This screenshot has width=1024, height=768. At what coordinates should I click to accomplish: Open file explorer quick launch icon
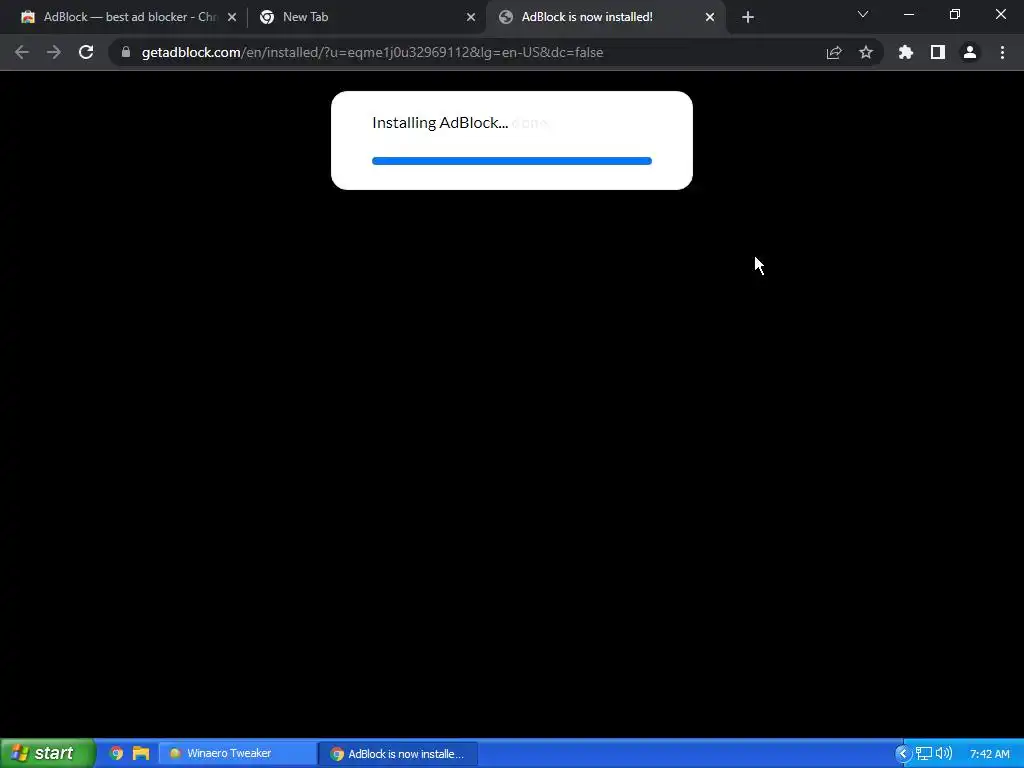coord(141,753)
